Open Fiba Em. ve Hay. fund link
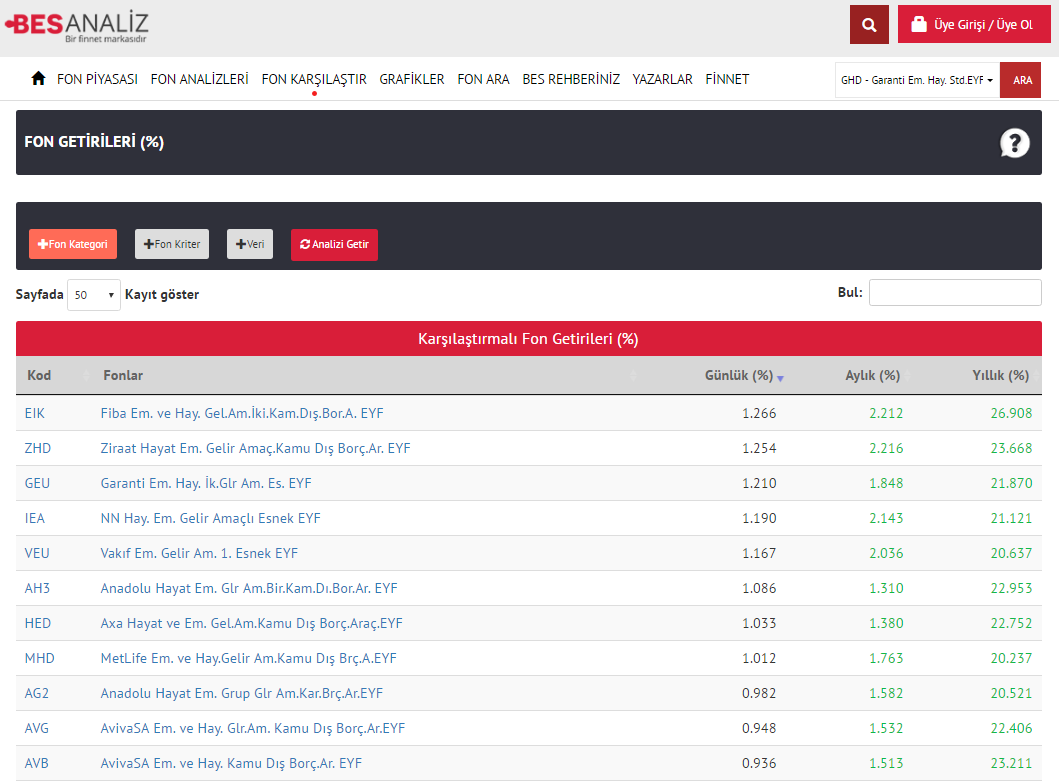Screen dimensions: 1059x781 pyautogui.click(x=242, y=413)
